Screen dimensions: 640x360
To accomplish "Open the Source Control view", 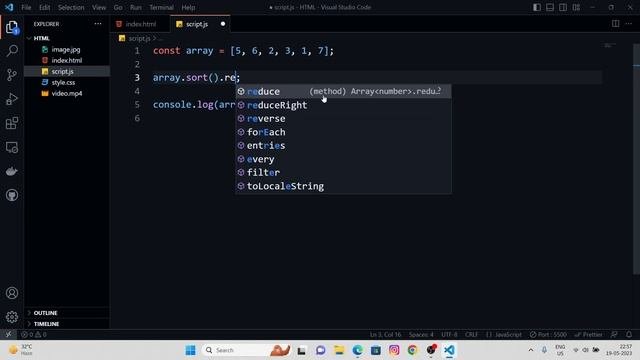I will point(12,75).
